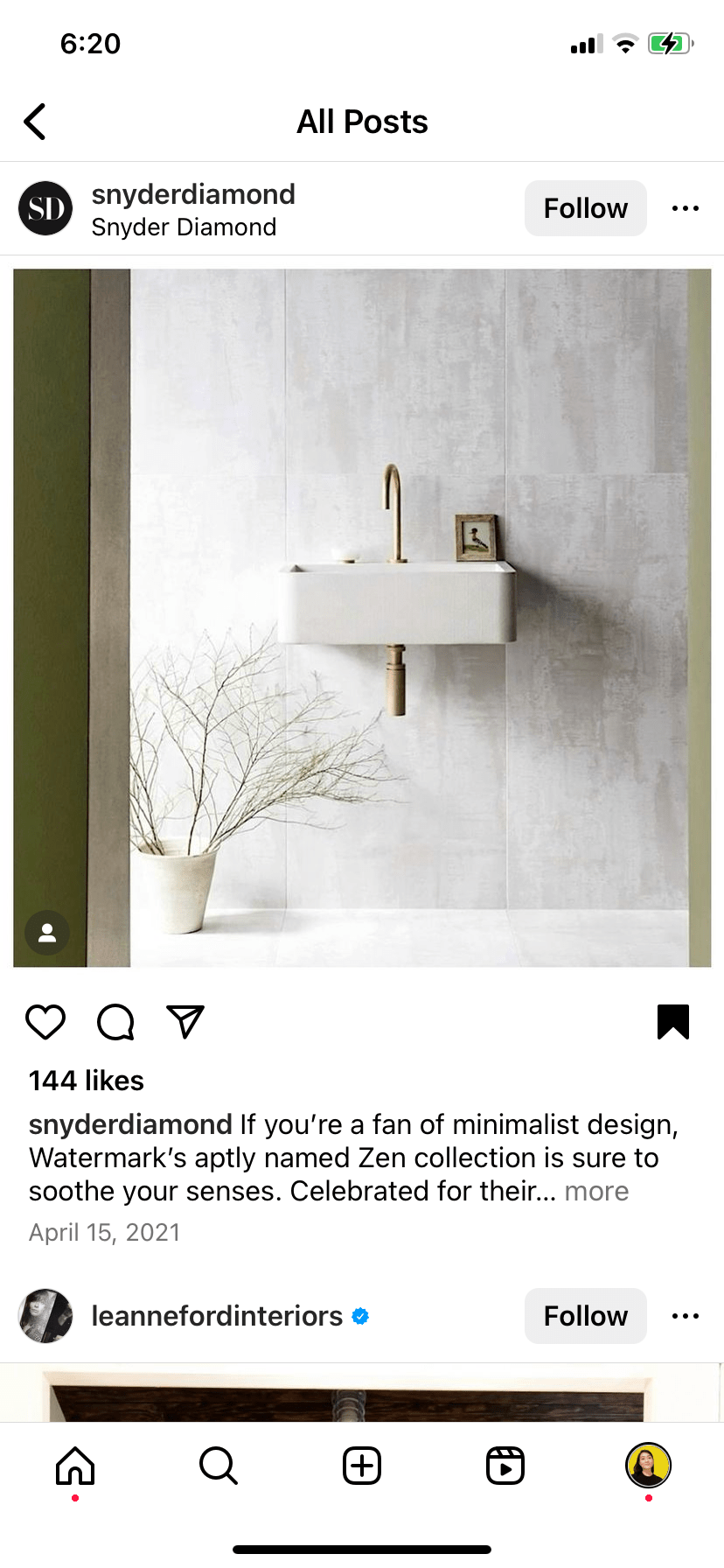The image size is (724, 1568).
Task: Follow the snyderdiamond account
Action: pos(586,208)
